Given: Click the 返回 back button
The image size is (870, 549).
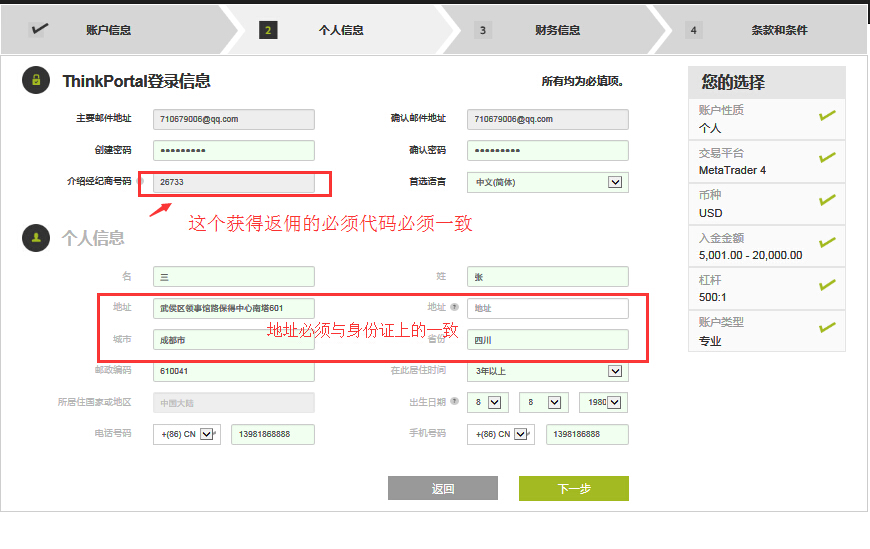Looking at the screenshot, I should pos(443,488).
